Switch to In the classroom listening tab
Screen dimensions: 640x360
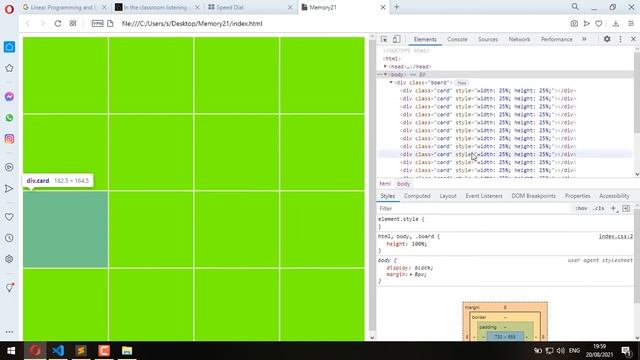coord(157,7)
